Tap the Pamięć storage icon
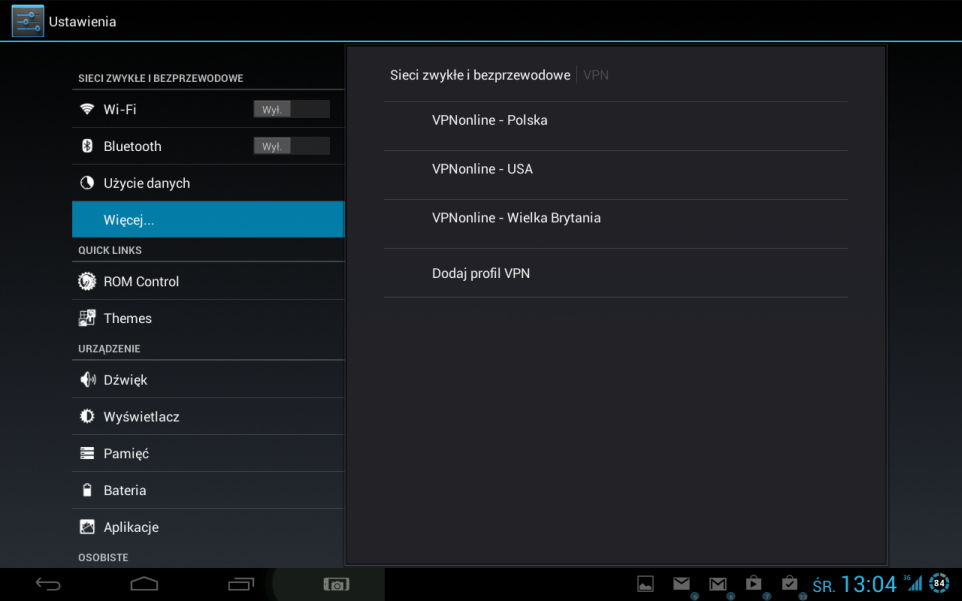 [x=87, y=453]
